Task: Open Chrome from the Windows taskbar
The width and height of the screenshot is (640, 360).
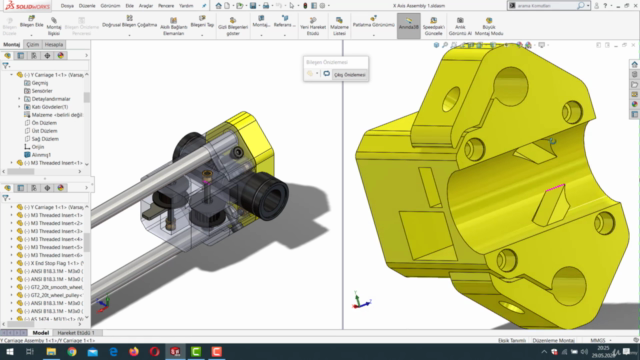Action: [x=72, y=351]
